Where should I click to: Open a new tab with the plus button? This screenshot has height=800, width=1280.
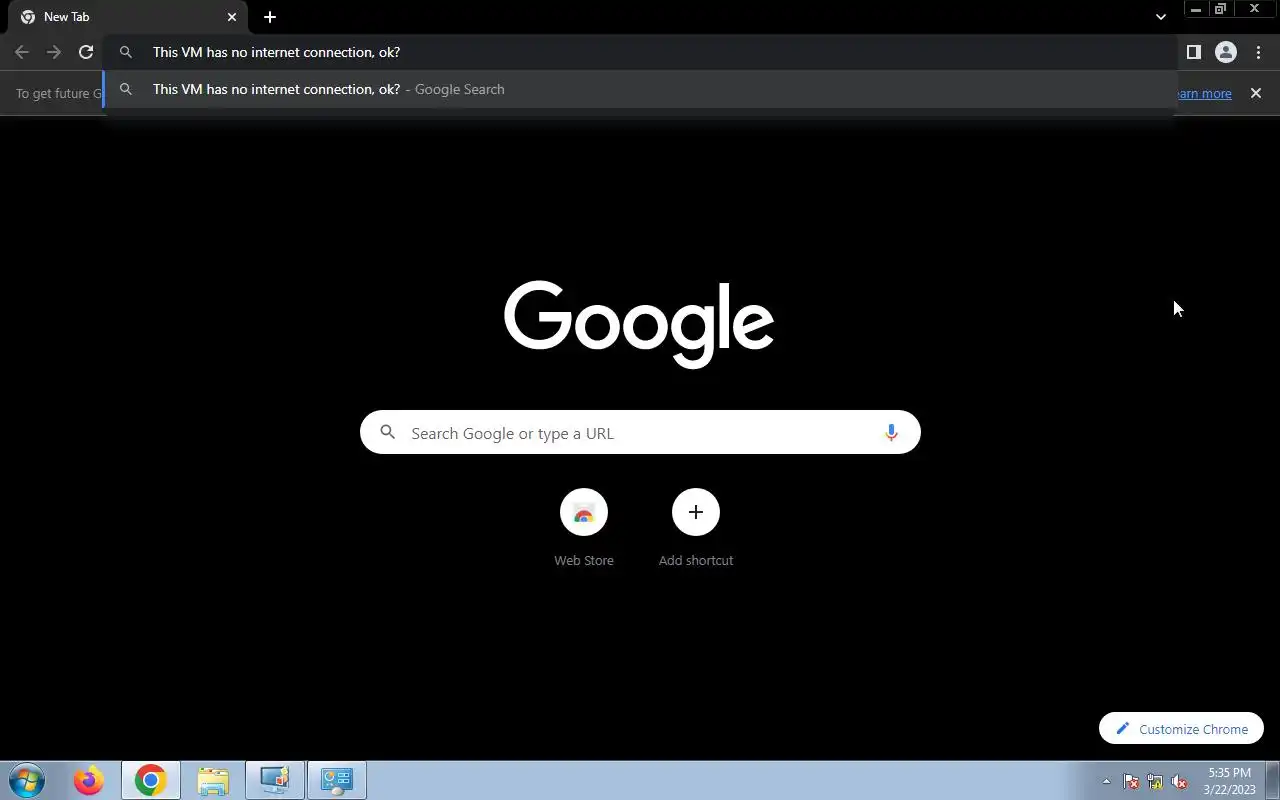coord(270,17)
